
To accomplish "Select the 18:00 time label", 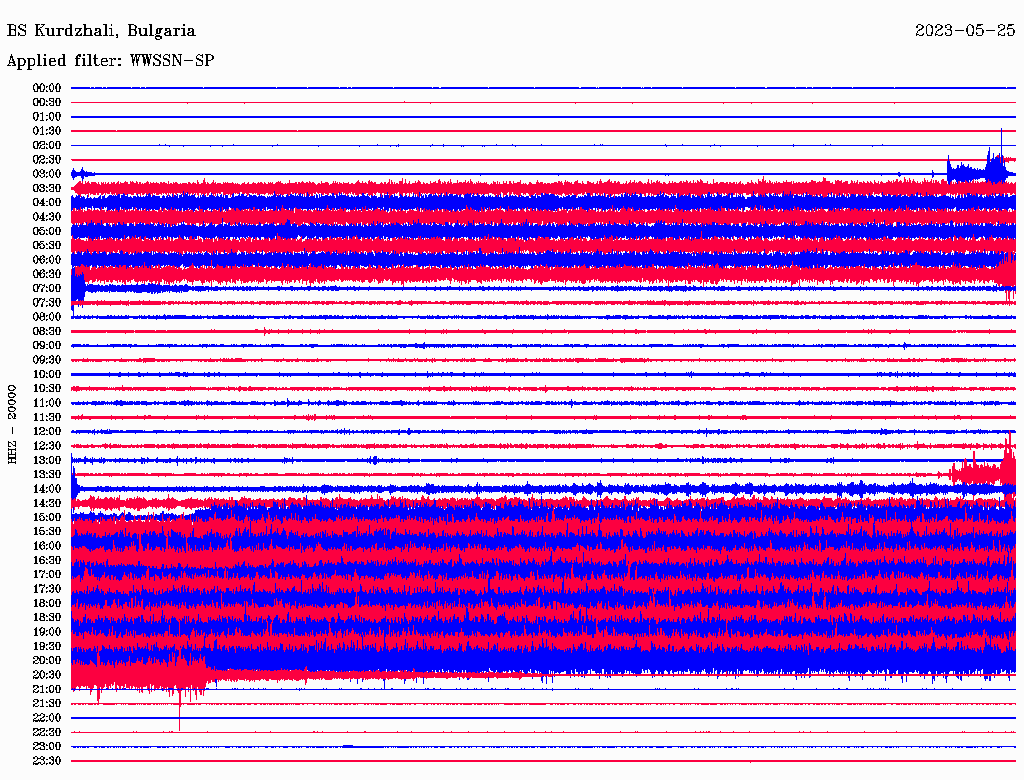I will [47, 603].
